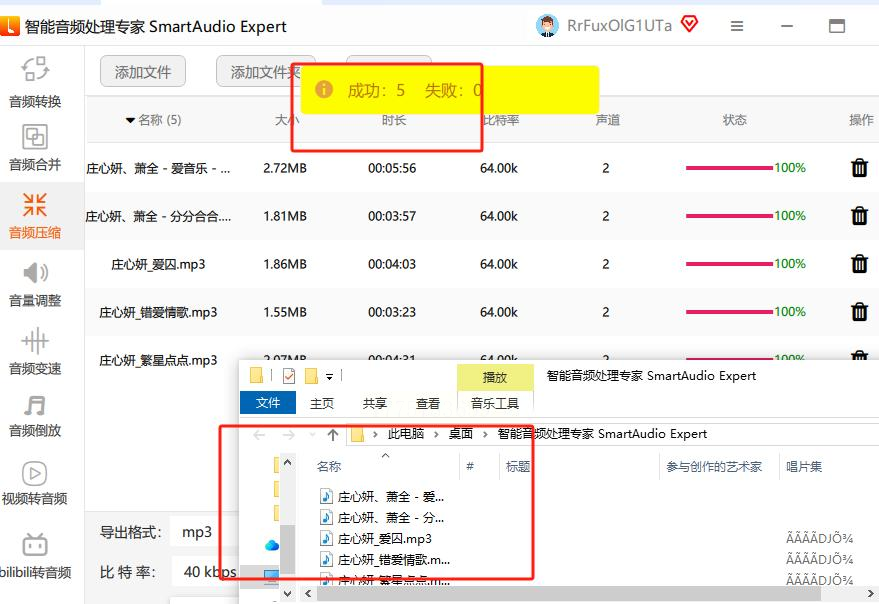Click the 标题 column header in Explorer
Screen dimensions: 879x604
[517, 467]
